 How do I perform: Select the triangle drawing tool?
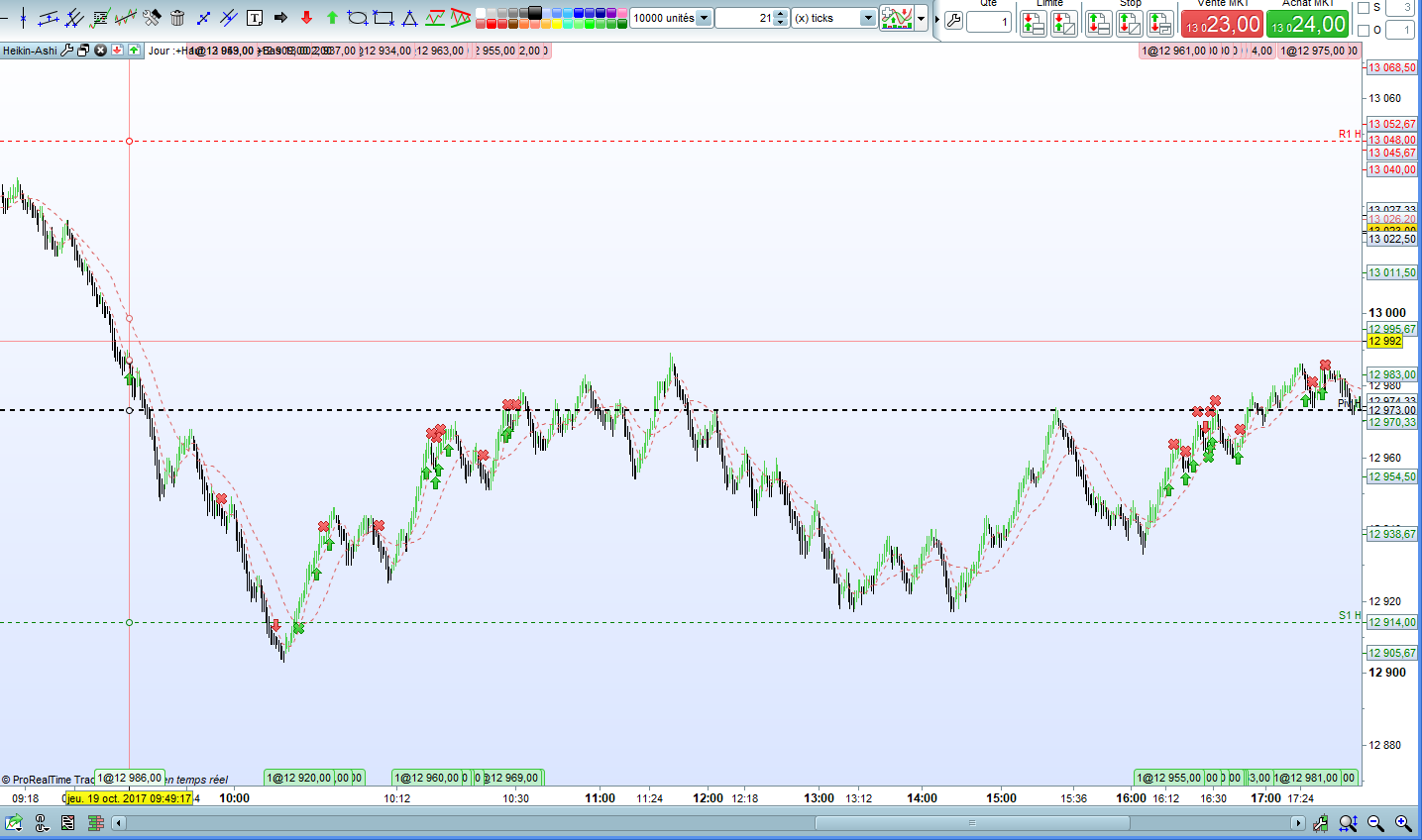409,18
